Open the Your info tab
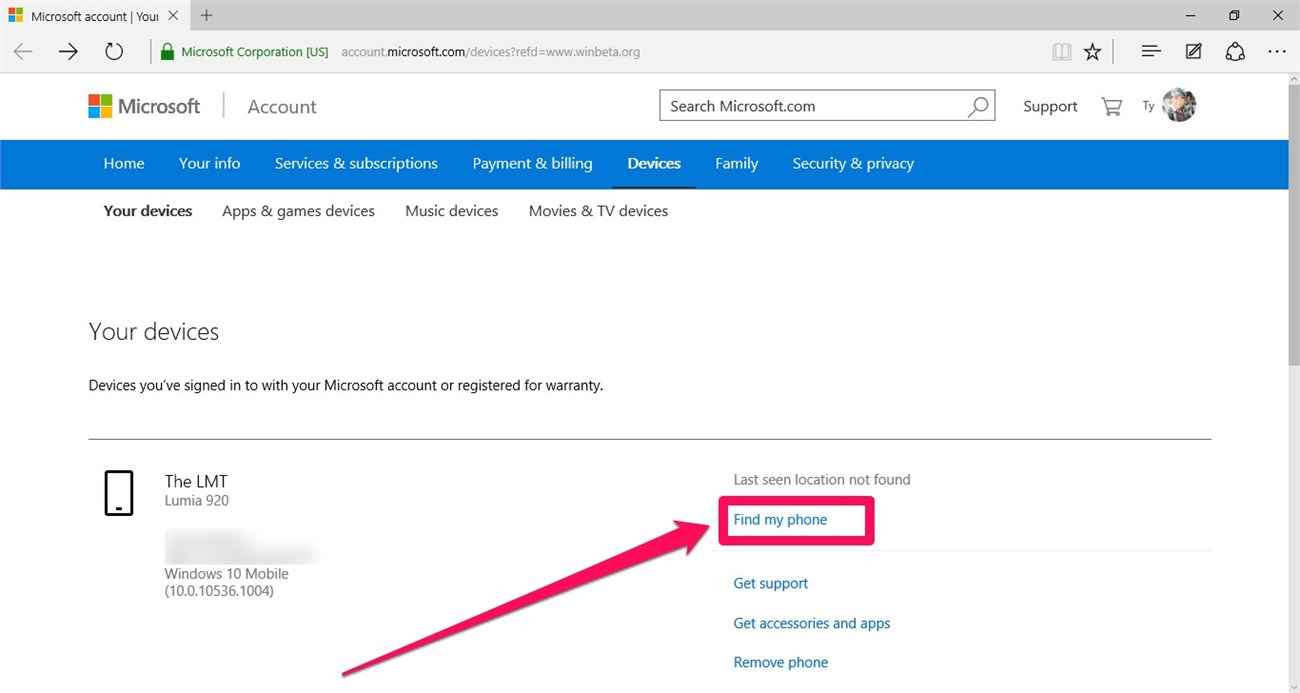The height and width of the screenshot is (693, 1300). pos(210,163)
